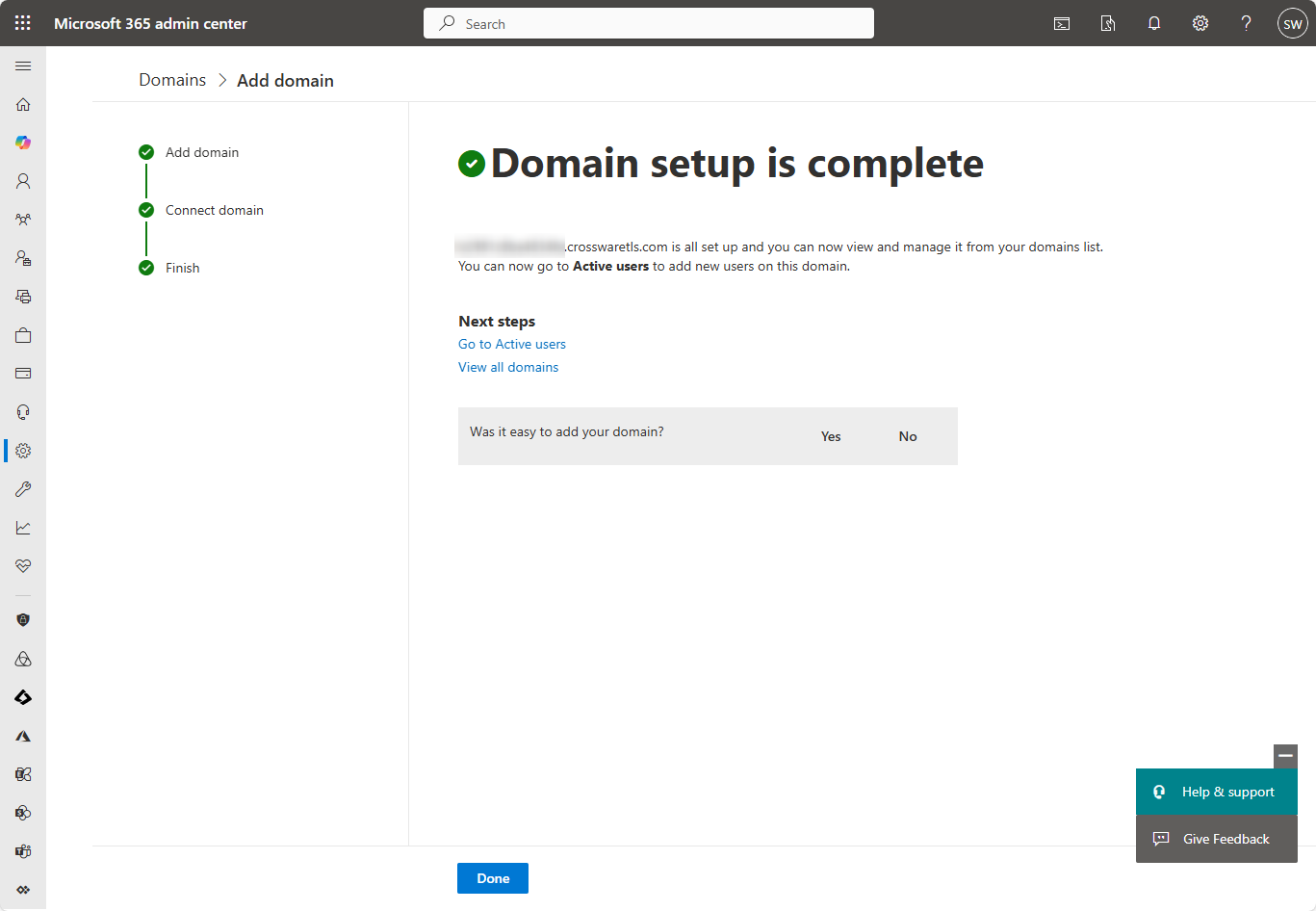Answer No to the domain feedback question
1316x911 pixels.
[908, 436]
